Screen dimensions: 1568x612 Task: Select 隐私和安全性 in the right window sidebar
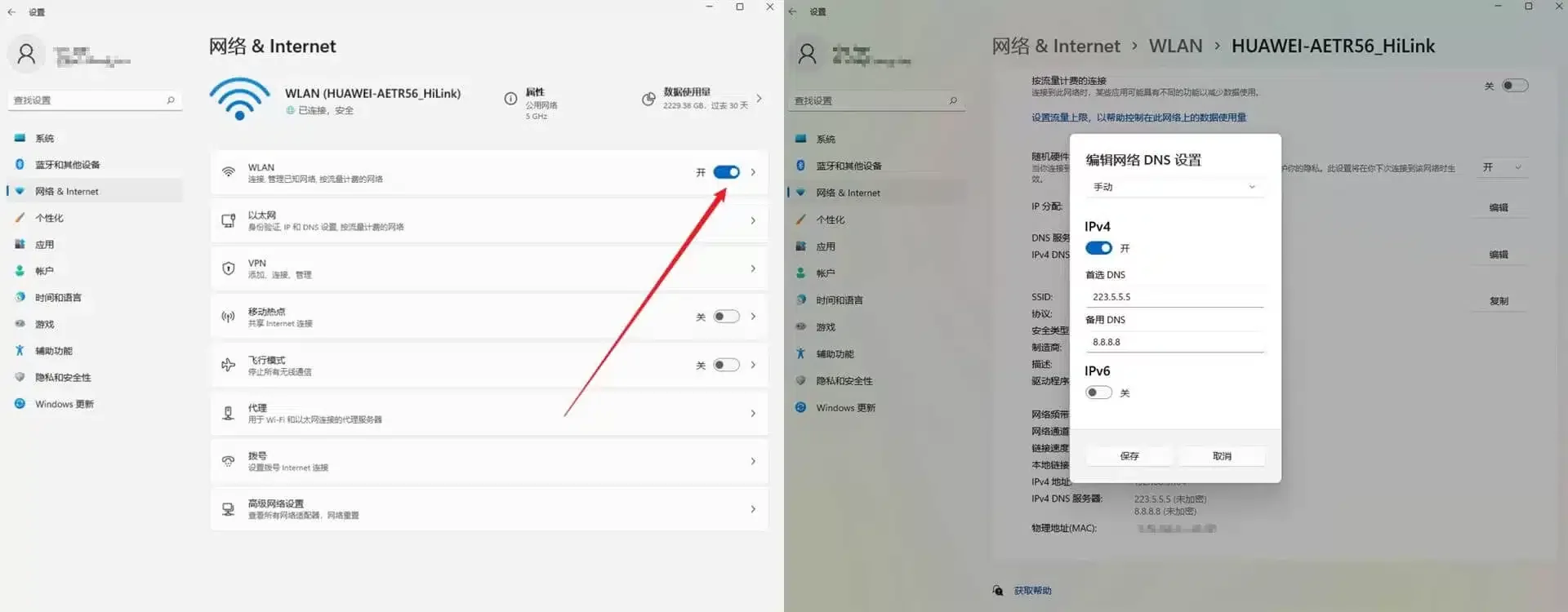pos(876,381)
